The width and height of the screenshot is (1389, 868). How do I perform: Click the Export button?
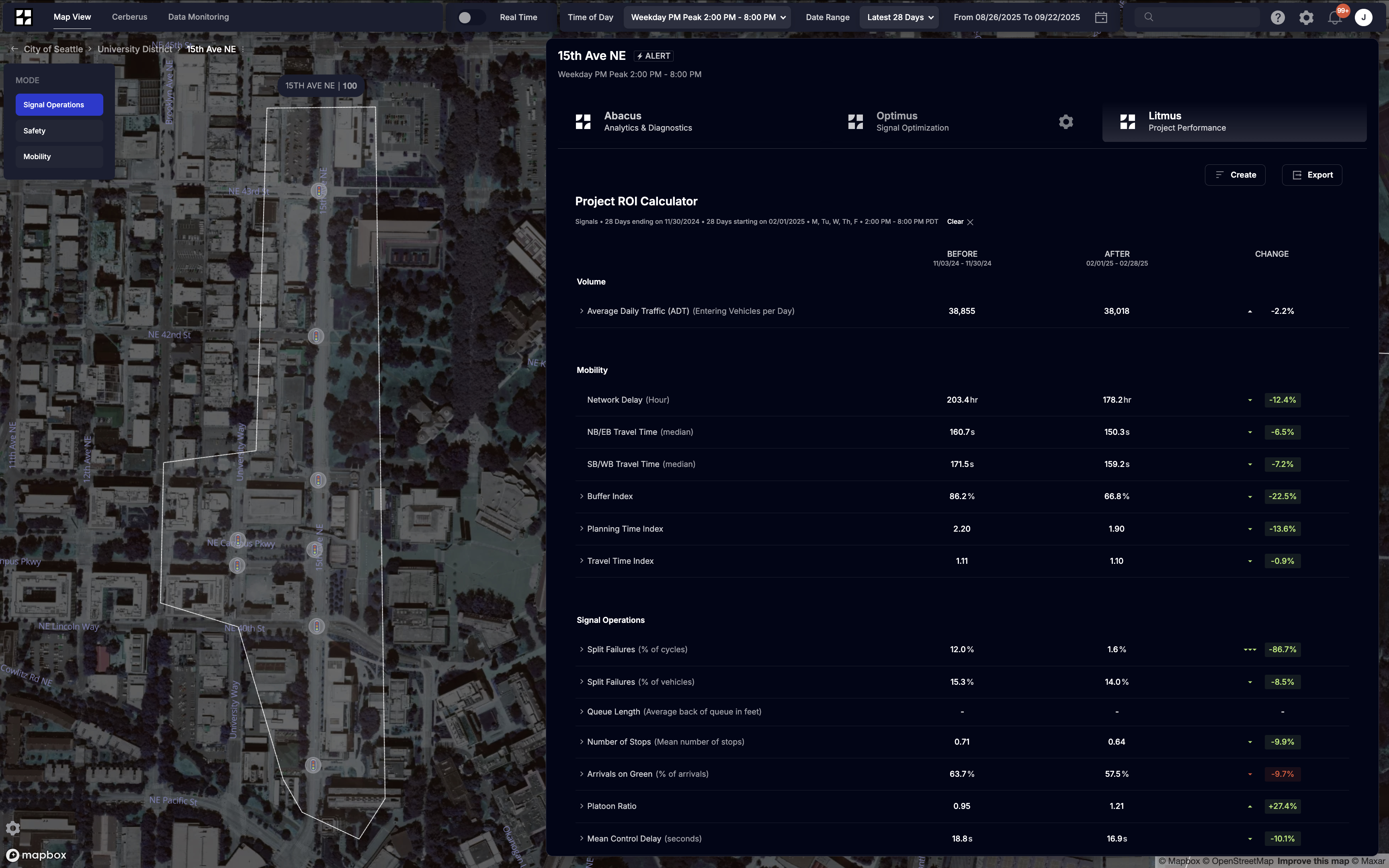1311,175
